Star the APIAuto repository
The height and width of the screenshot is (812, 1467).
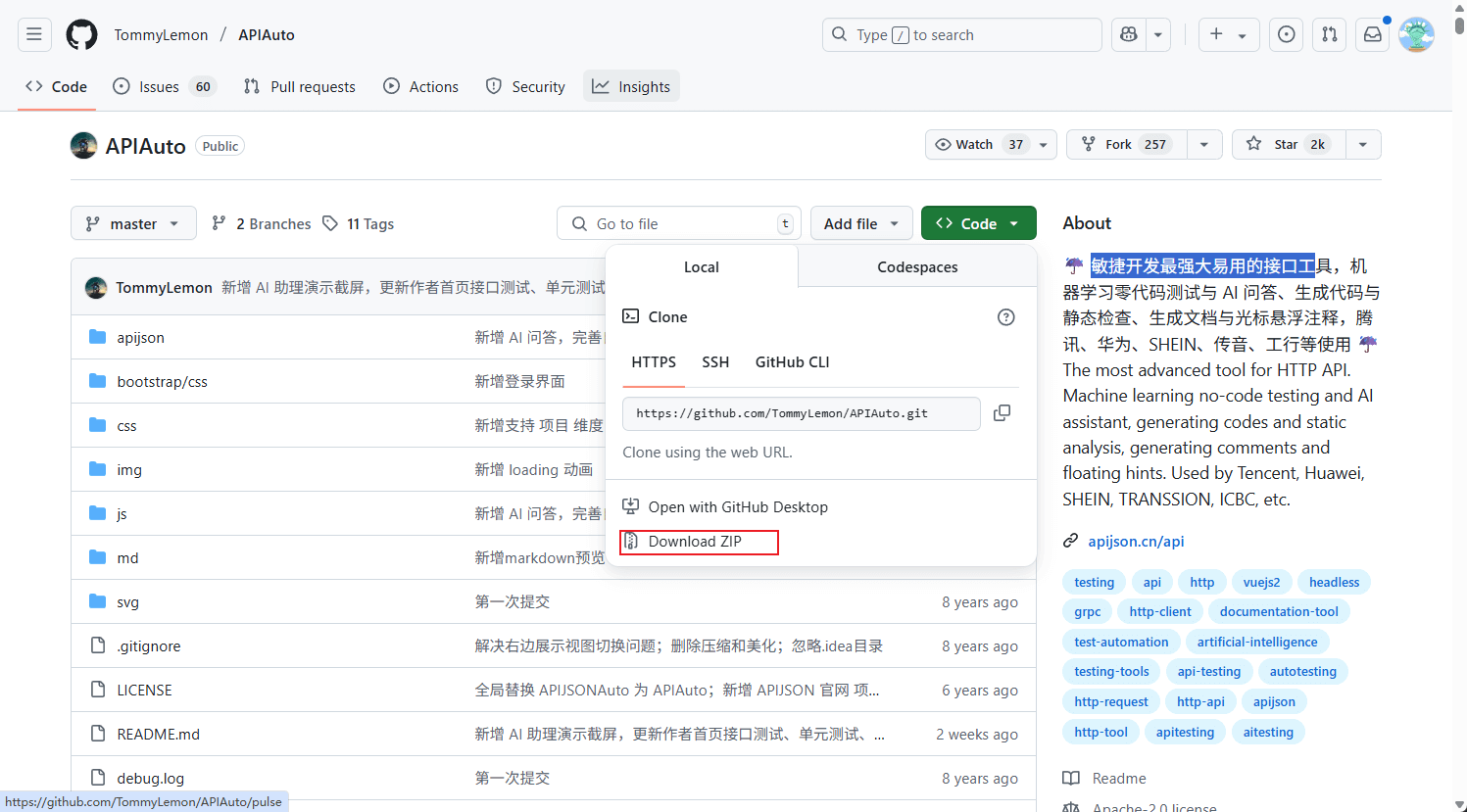point(1288,145)
